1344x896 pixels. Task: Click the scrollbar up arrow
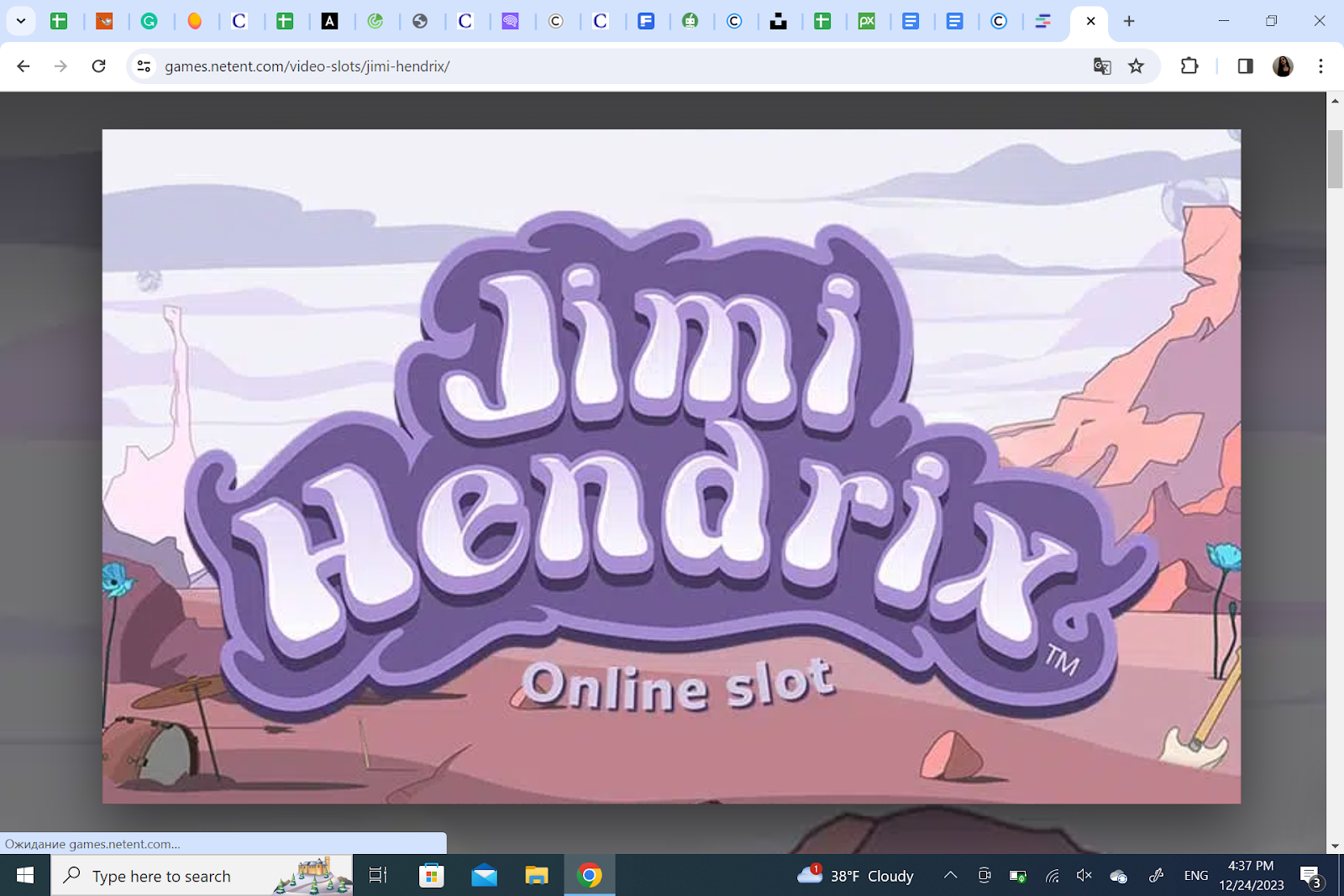tap(1335, 101)
